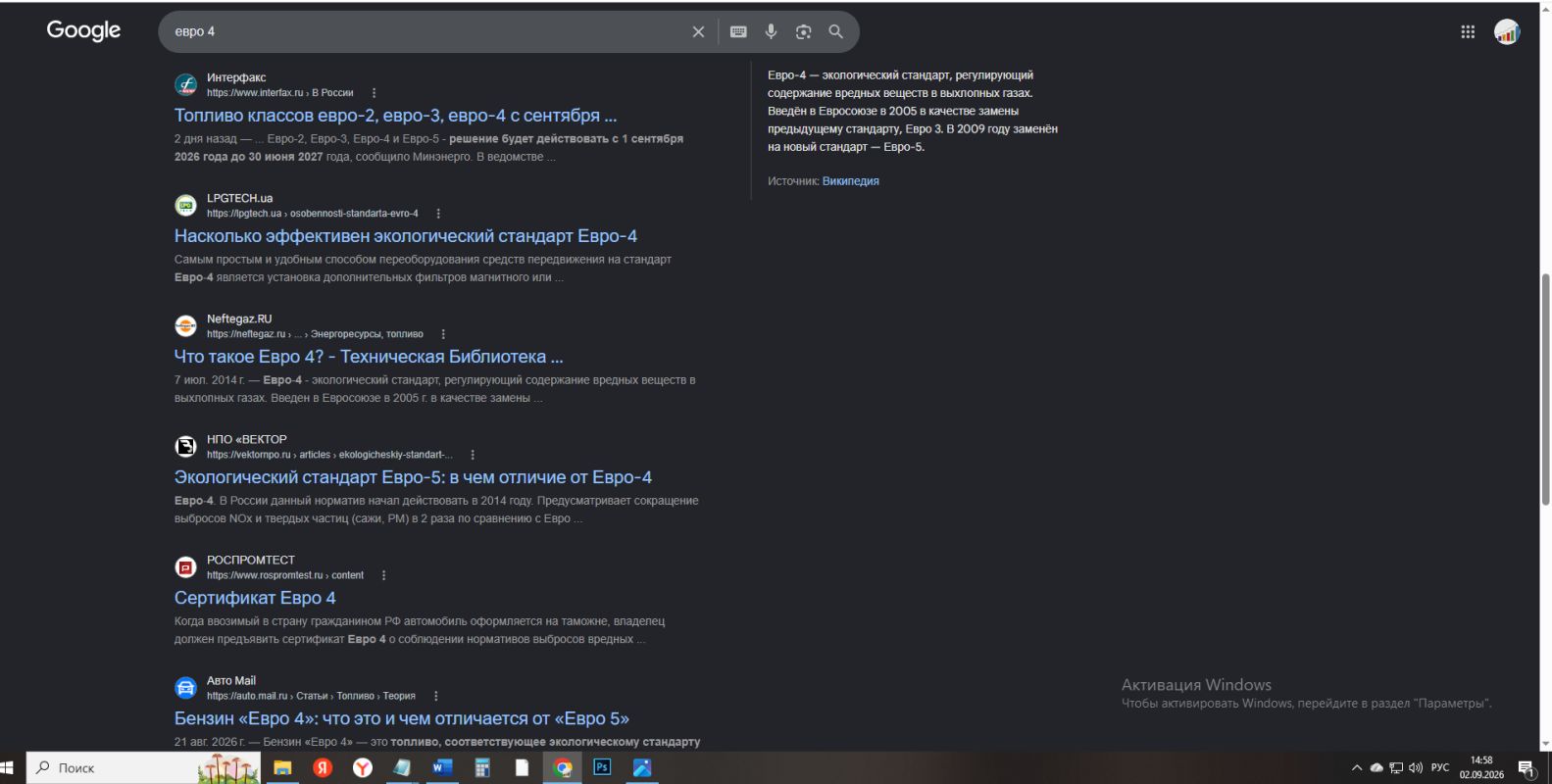Open the on-screen keyboard input tool
This screenshot has height=784, width=1552.
[738, 31]
